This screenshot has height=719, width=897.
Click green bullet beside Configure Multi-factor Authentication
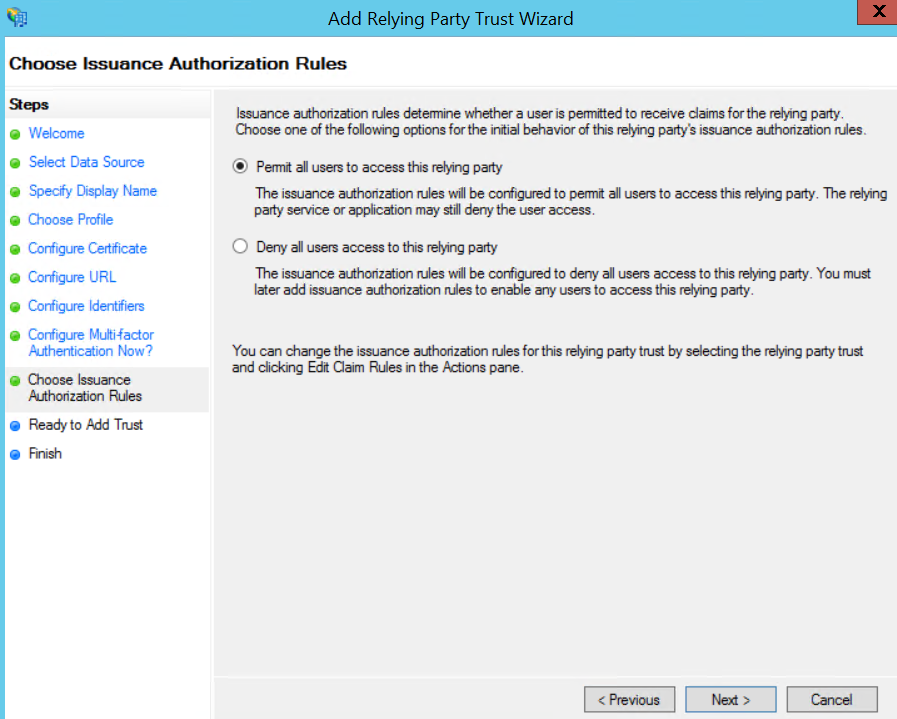[x=15, y=336]
